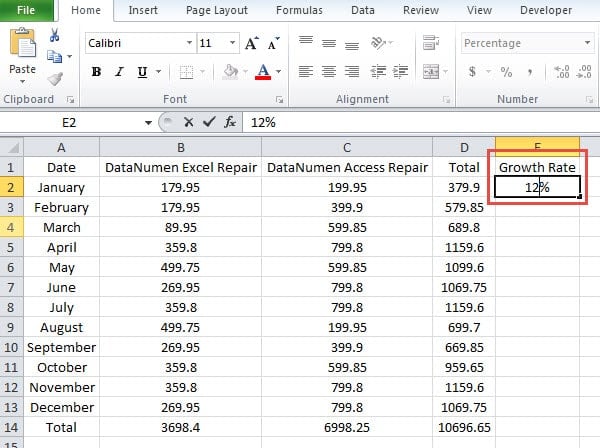This screenshot has width=600, height=448.
Task: Confirm entry with the check mark
Action: pyautogui.click(x=209, y=122)
